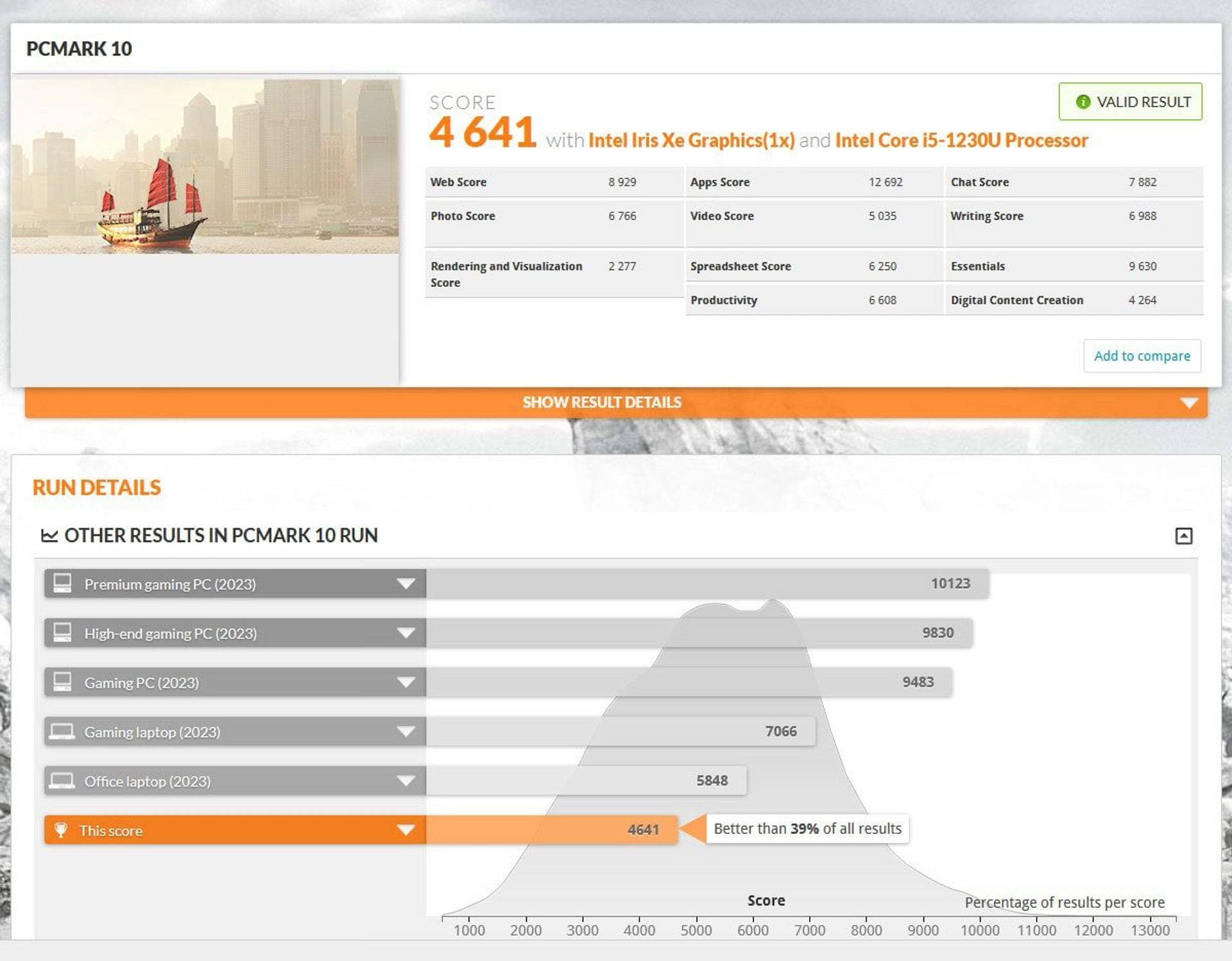Click Premium gaming PC (2023) label

tap(170, 584)
